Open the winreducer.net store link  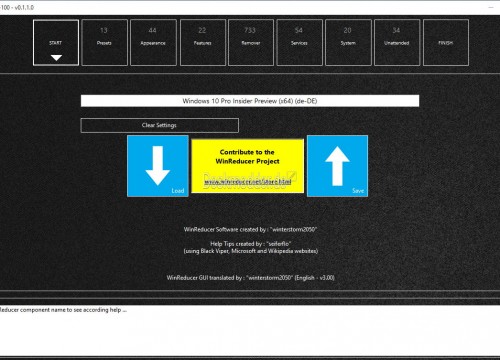(248, 182)
